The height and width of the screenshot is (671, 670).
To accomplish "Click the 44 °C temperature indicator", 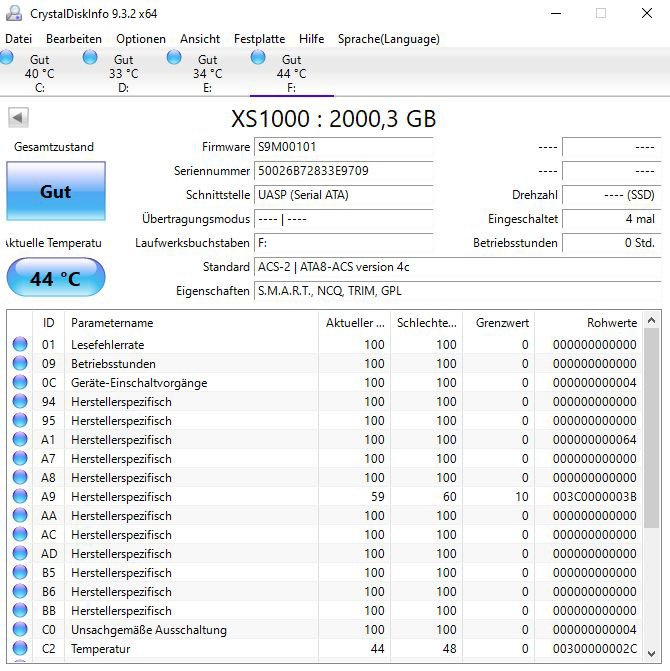I will tap(55, 279).
